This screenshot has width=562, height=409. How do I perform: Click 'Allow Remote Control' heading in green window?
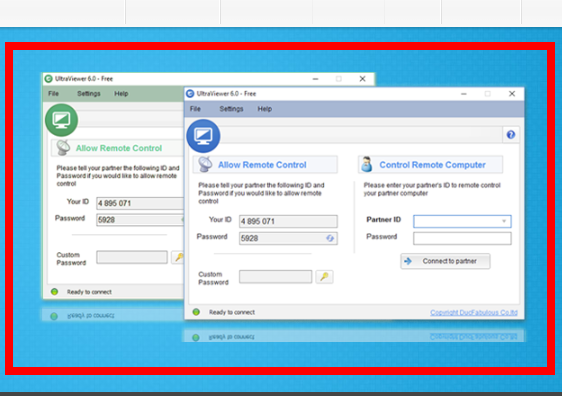point(119,148)
